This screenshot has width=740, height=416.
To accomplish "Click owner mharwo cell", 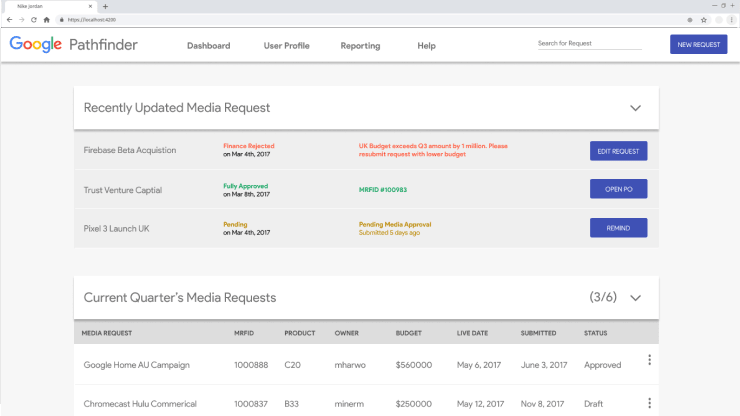I will [x=350, y=365].
